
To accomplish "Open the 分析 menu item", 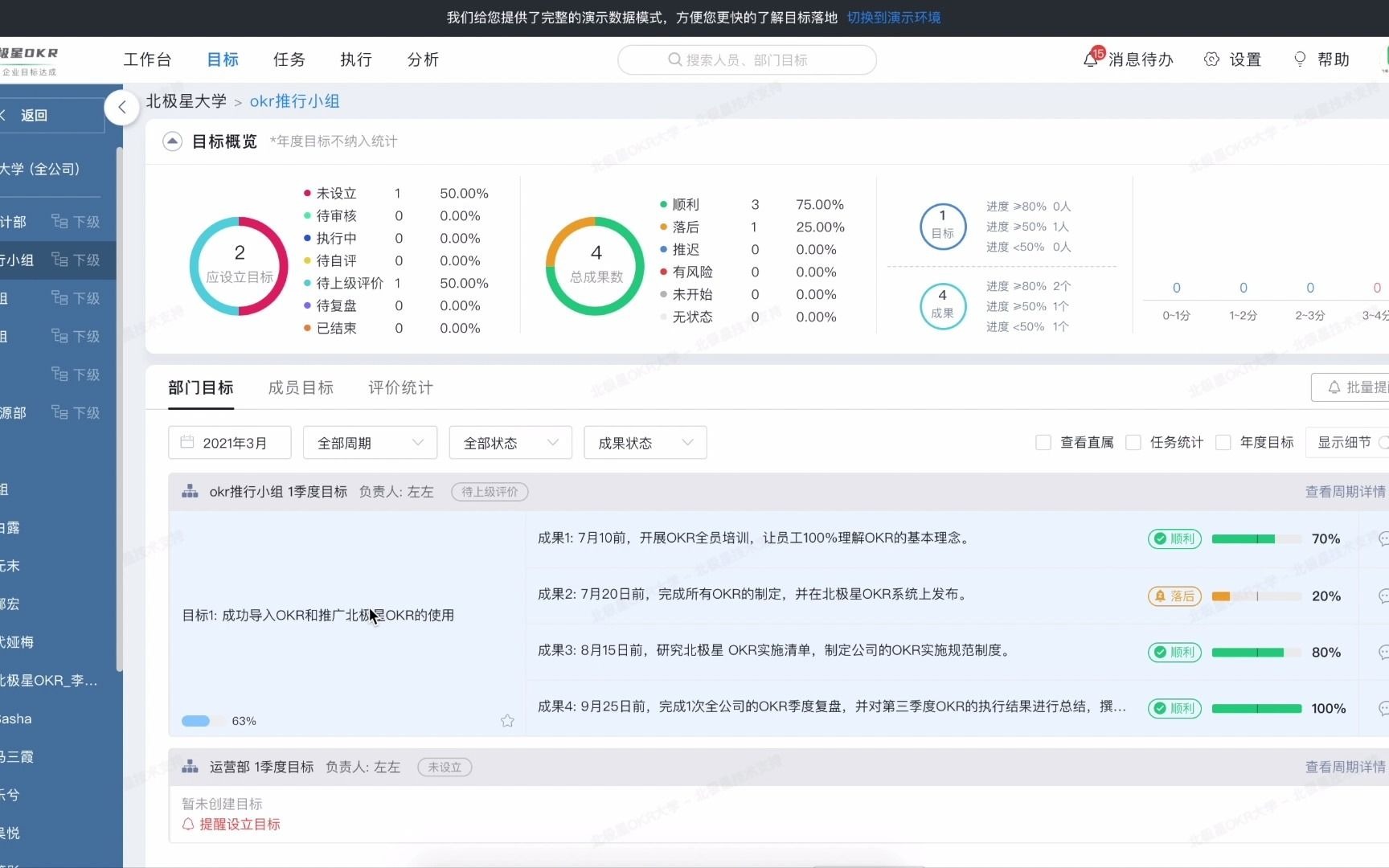I will tap(421, 59).
